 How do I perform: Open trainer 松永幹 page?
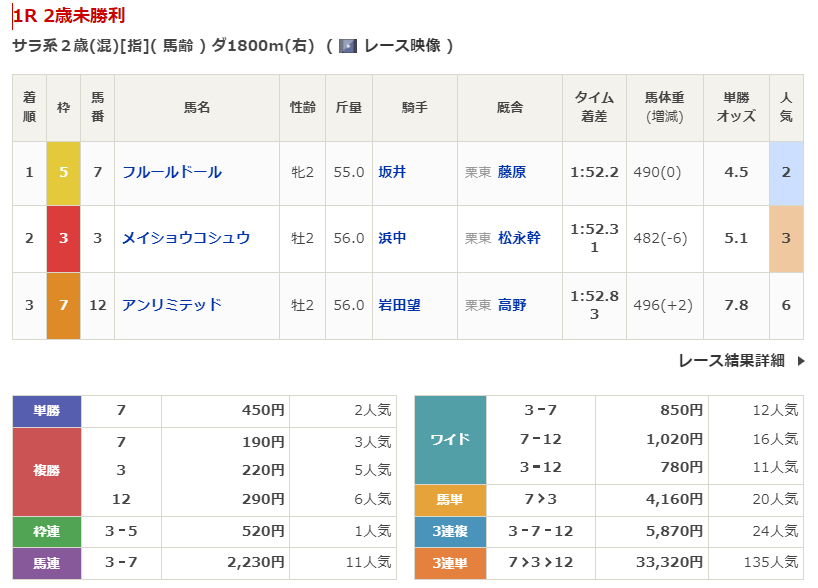pos(519,238)
